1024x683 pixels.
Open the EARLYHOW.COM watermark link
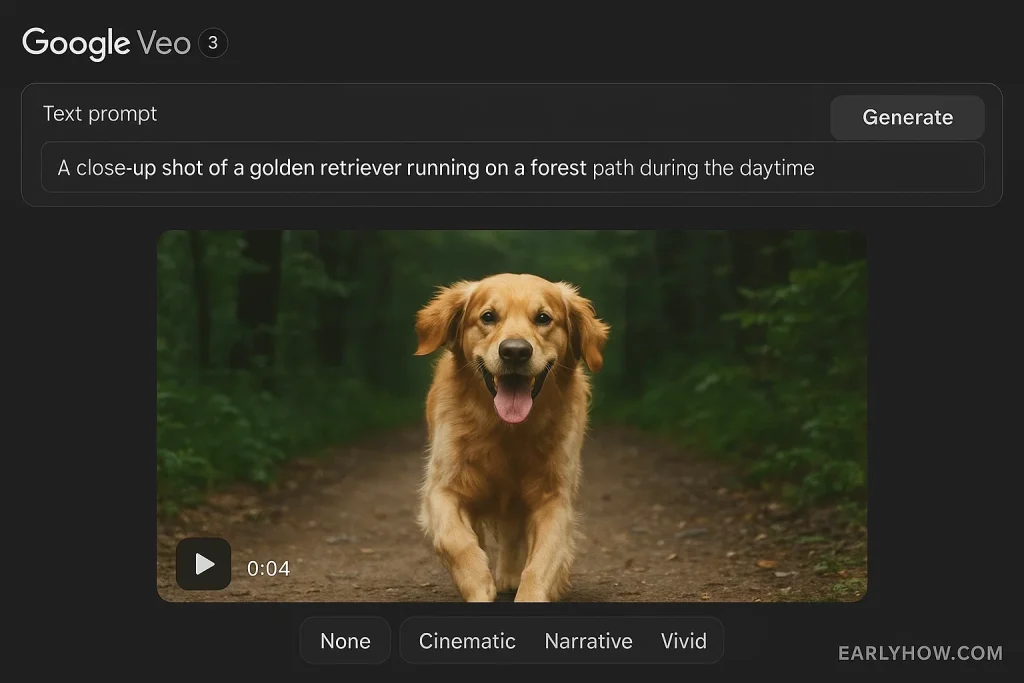(x=920, y=653)
